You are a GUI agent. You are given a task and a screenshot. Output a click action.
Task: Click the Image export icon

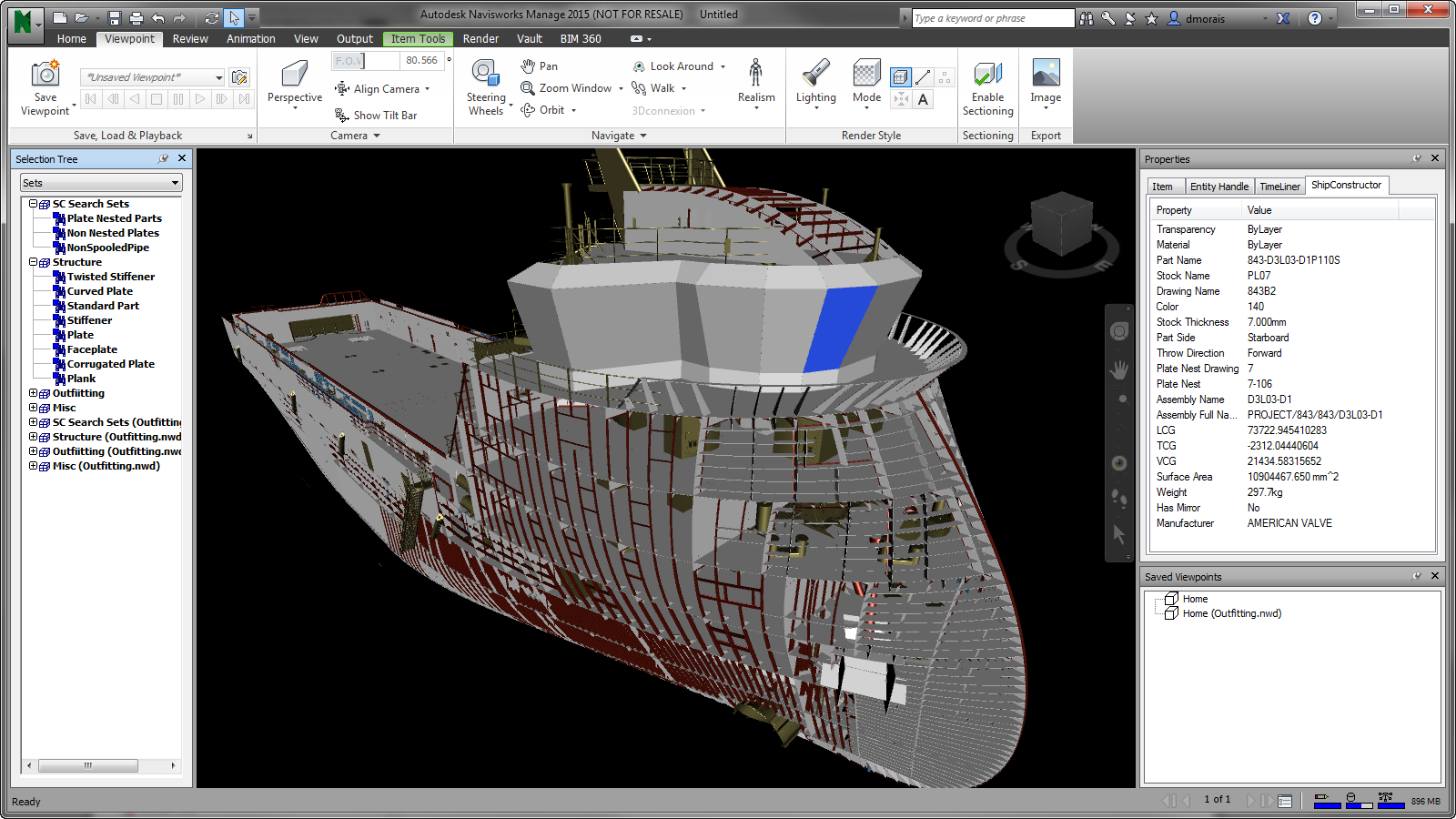(1046, 73)
